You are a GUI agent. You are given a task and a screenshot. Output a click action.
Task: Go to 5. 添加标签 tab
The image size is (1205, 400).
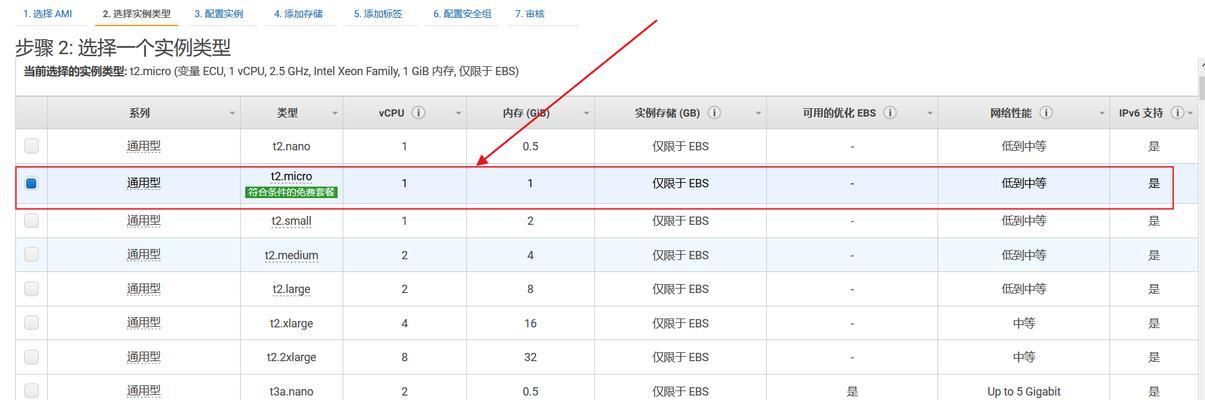[378, 14]
